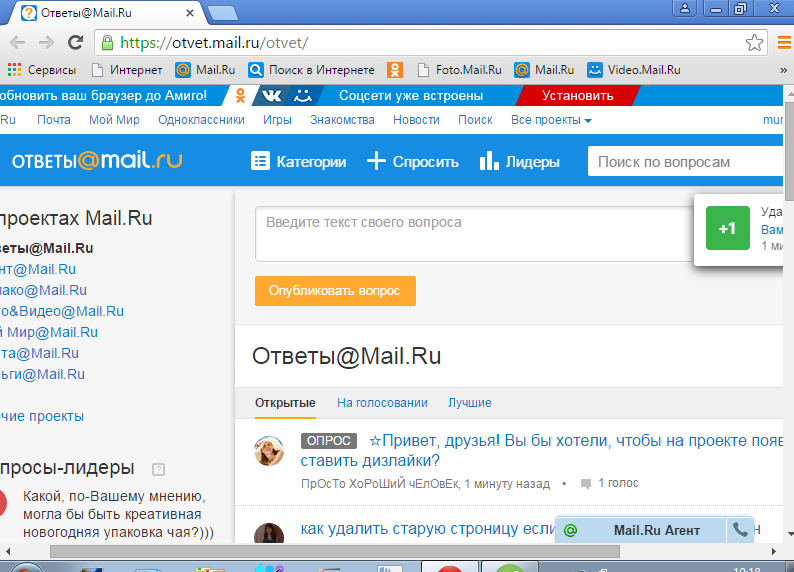
Task: Go forward using the browser forward arrow
Action: (47, 43)
